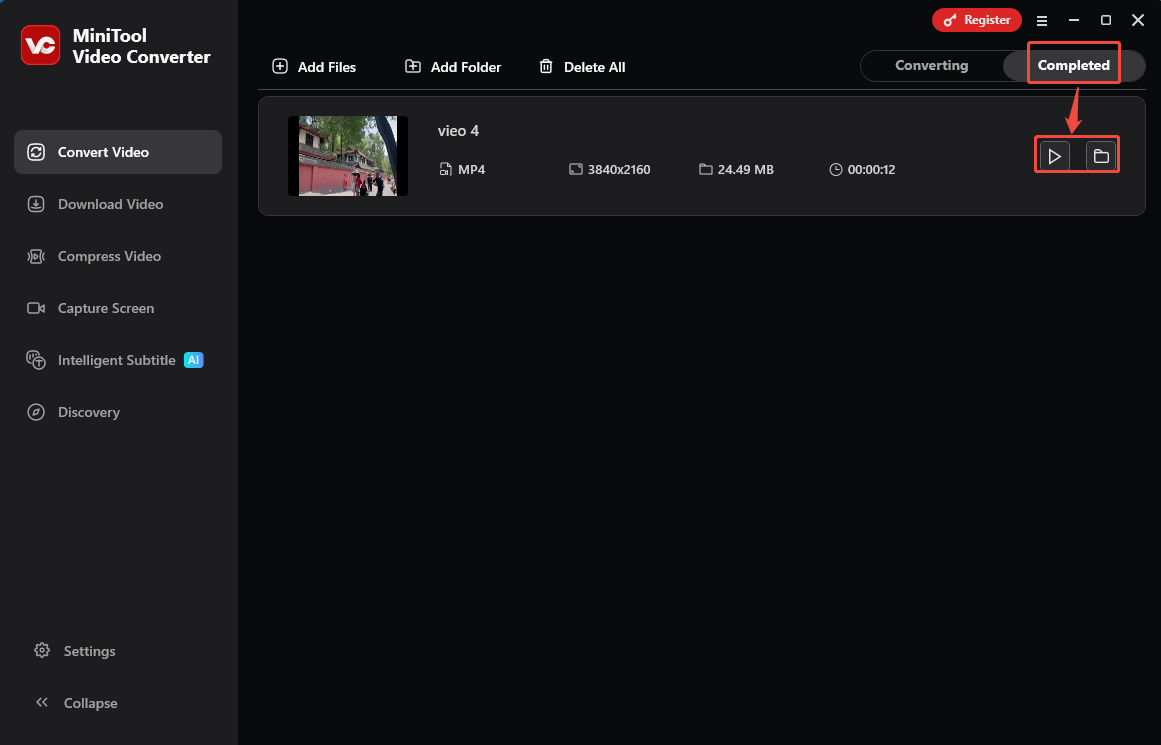Screen dimensions: 1161x745
Task: Select the Convert Video sidebar icon
Action: [x=36, y=152]
